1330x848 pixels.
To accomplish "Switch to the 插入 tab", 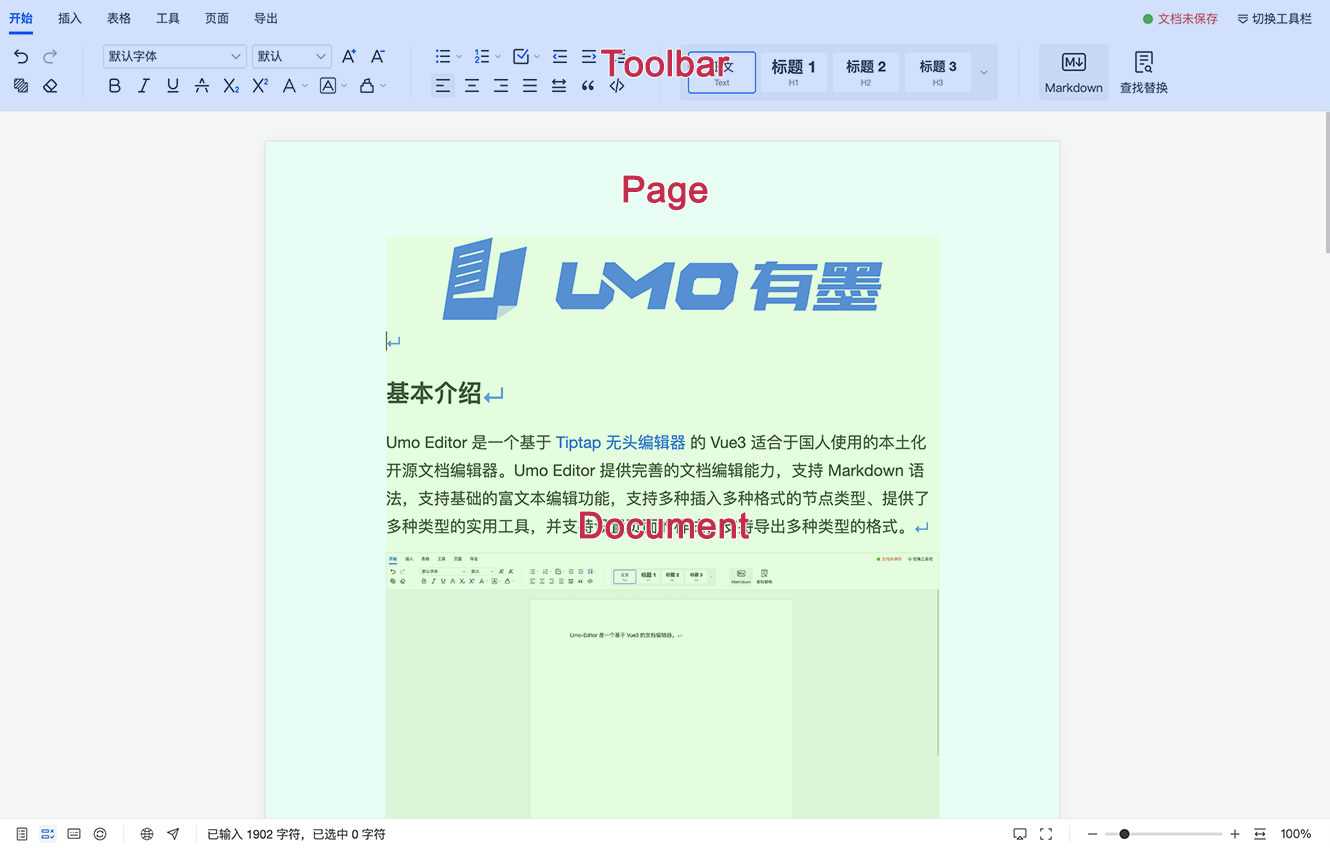I will (70, 19).
